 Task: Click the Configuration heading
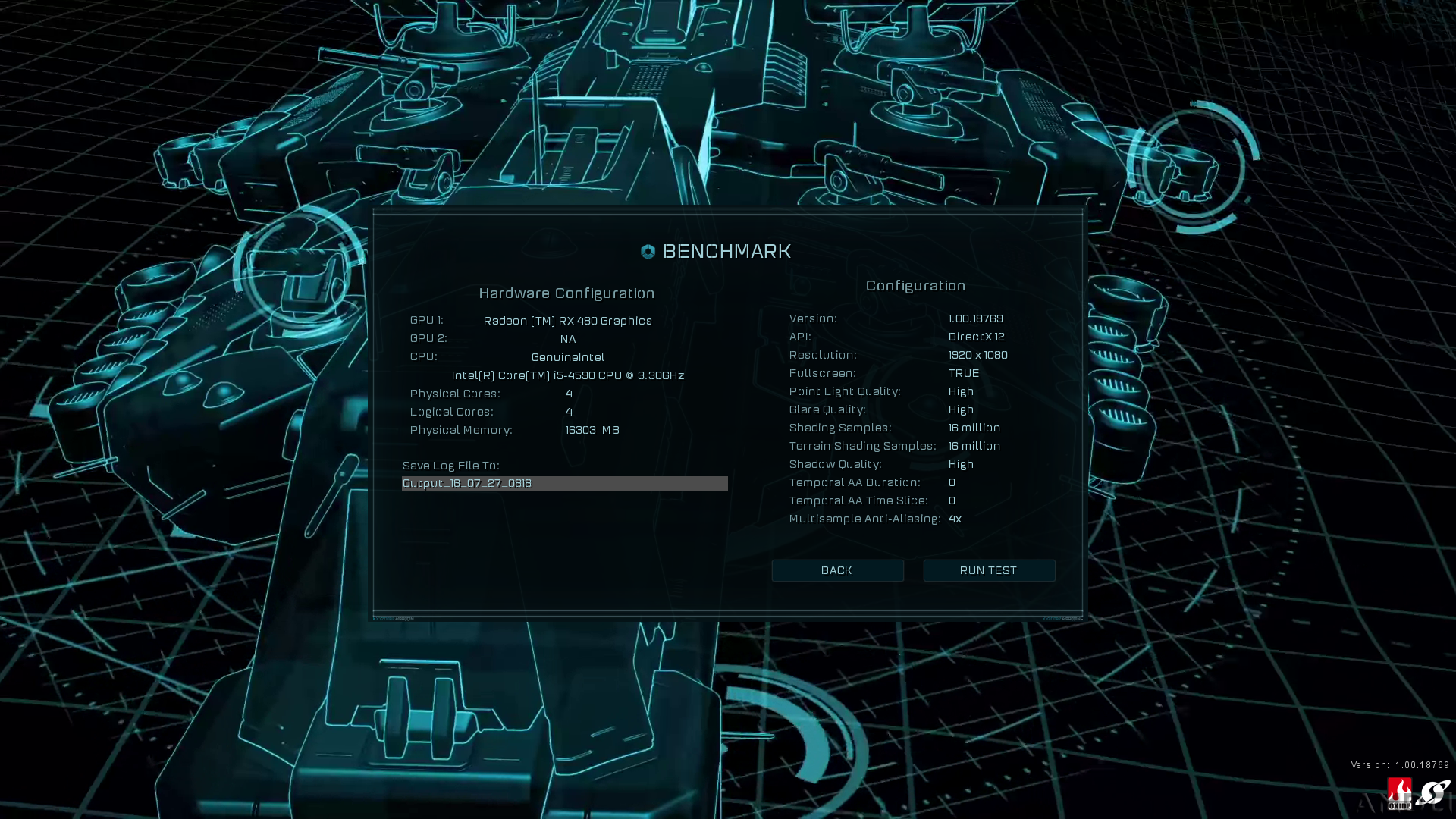(916, 286)
